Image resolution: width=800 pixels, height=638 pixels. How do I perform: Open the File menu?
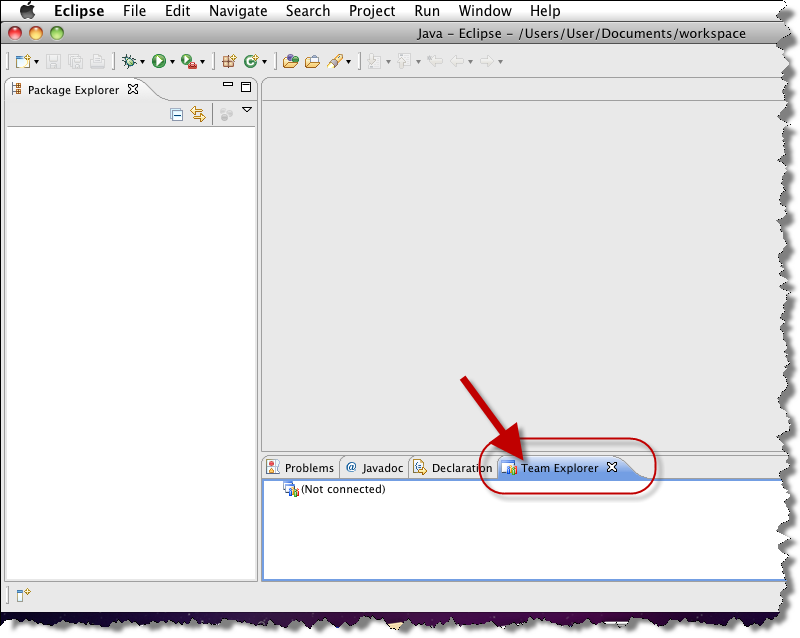click(x=134, y=11)
